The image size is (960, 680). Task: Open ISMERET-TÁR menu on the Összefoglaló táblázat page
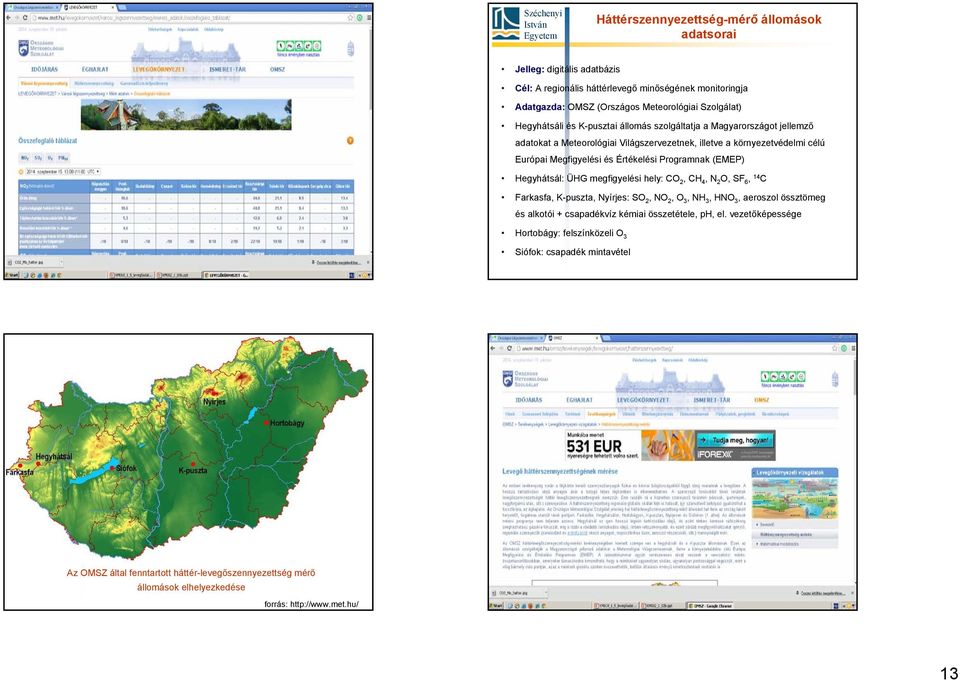pos(229,69)
